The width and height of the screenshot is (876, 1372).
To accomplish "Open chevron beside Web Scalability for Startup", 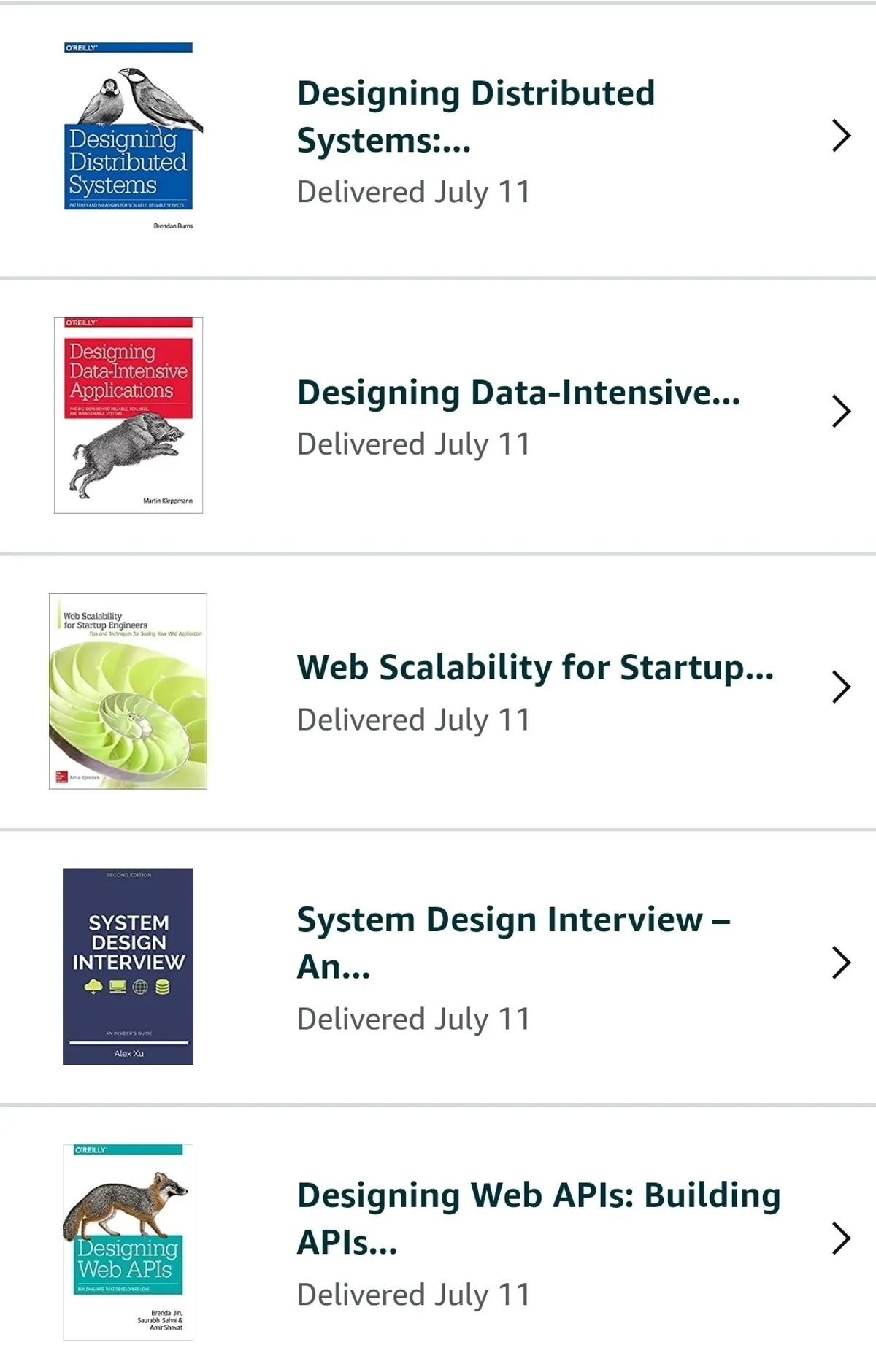I will [x=841, y=687].
